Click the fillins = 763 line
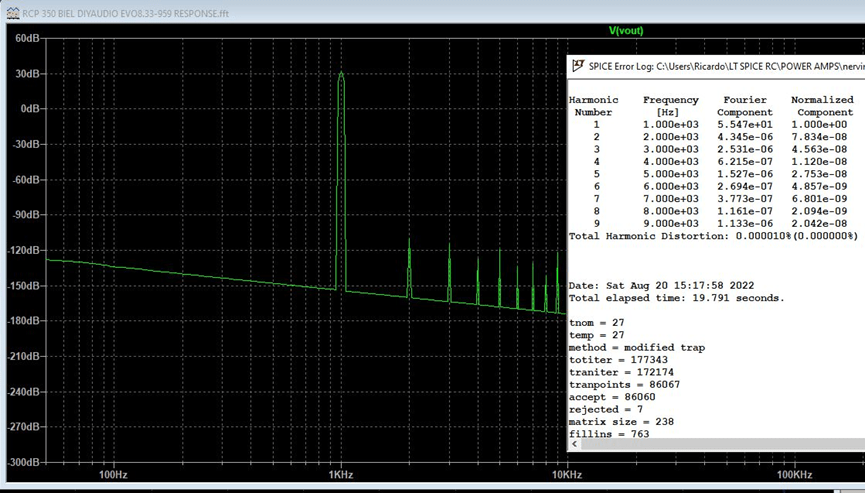The image size is (865, 493). (x=609, y=434)
